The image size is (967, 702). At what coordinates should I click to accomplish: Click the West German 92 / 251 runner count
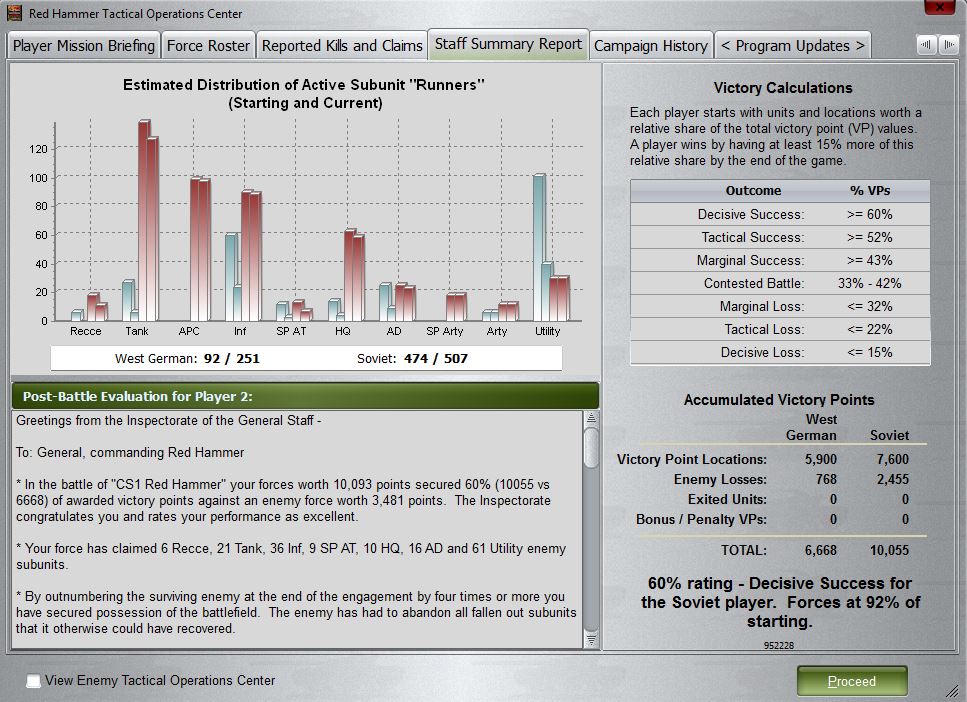click(x=231, y=358)
